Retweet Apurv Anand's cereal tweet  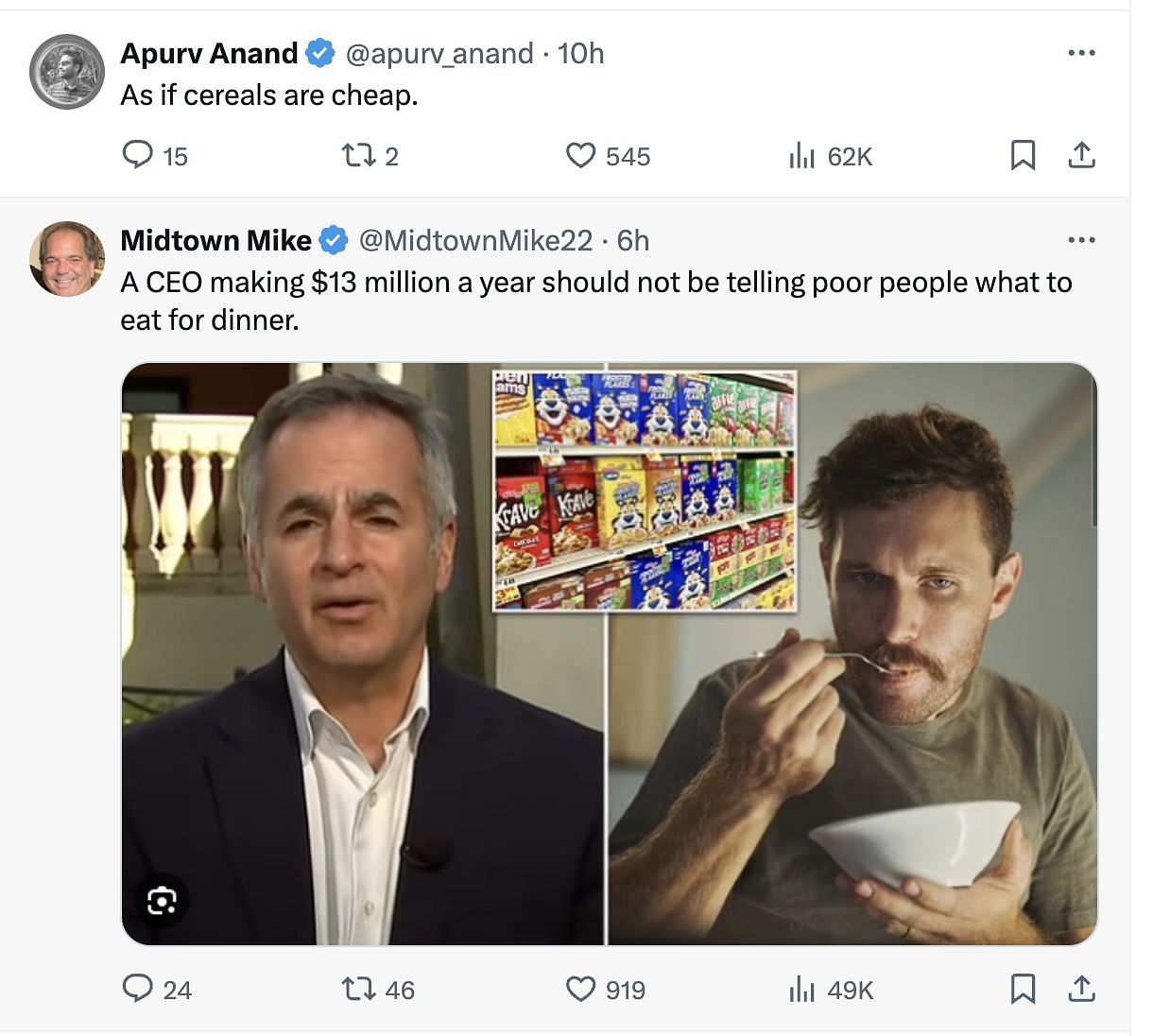pos(358,155)
